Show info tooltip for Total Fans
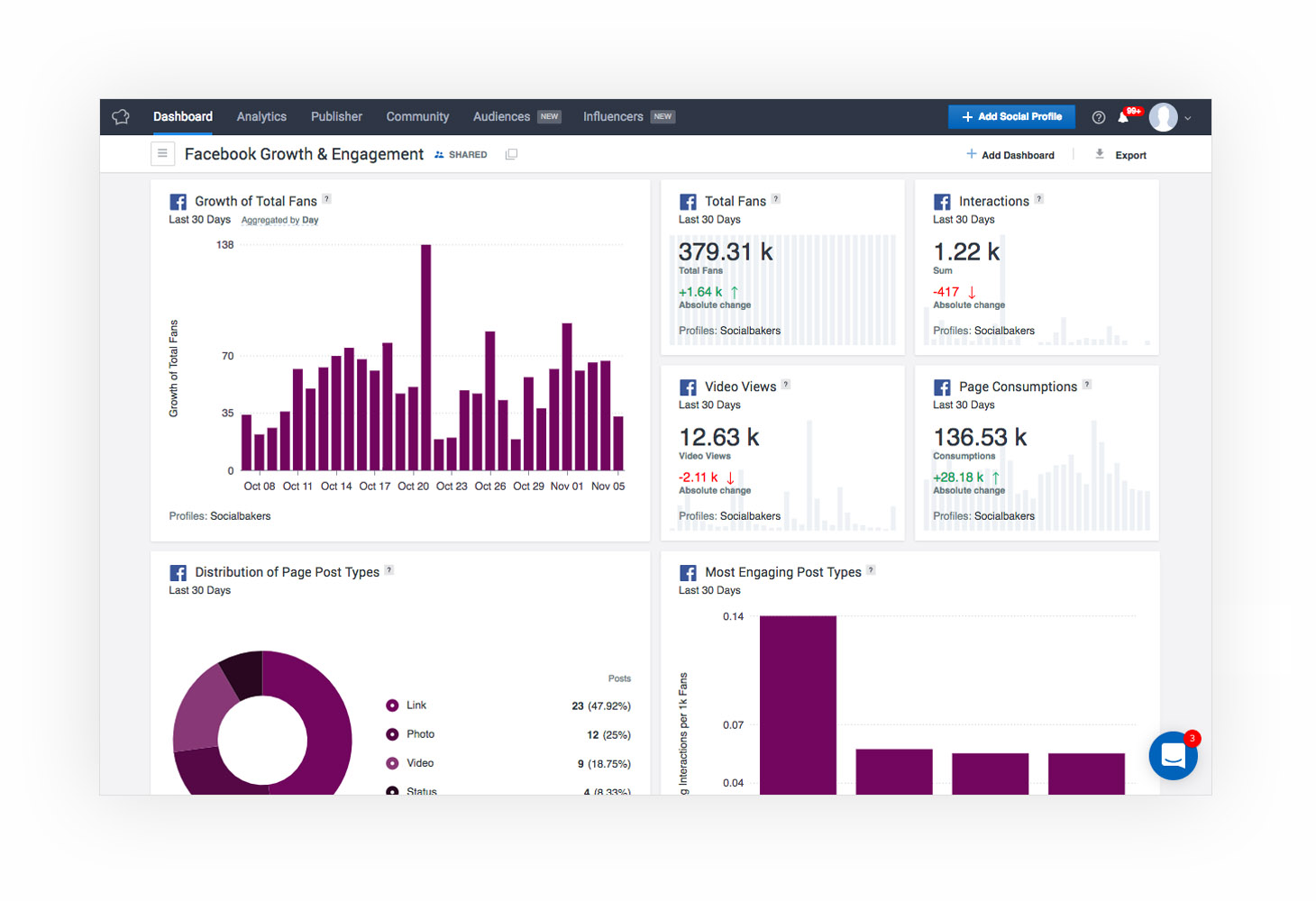The height and width of the screenshot is (901, 1316). tap(776, 199)
